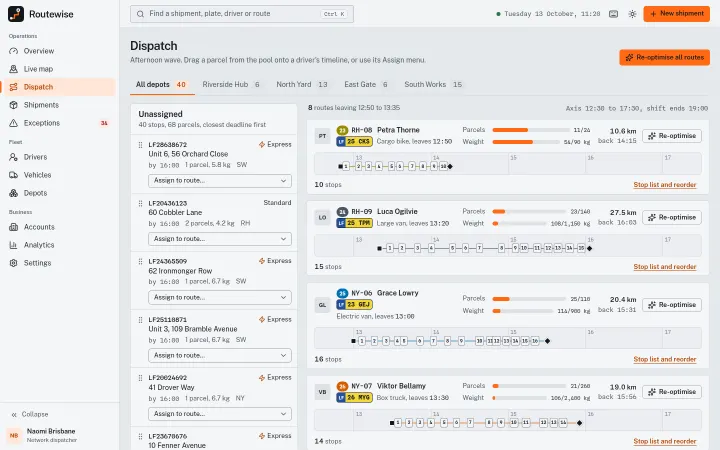This screenshot has width=720, height=450.
Task: Switch to Riverside Hub tab
Action: pos(231,85)
